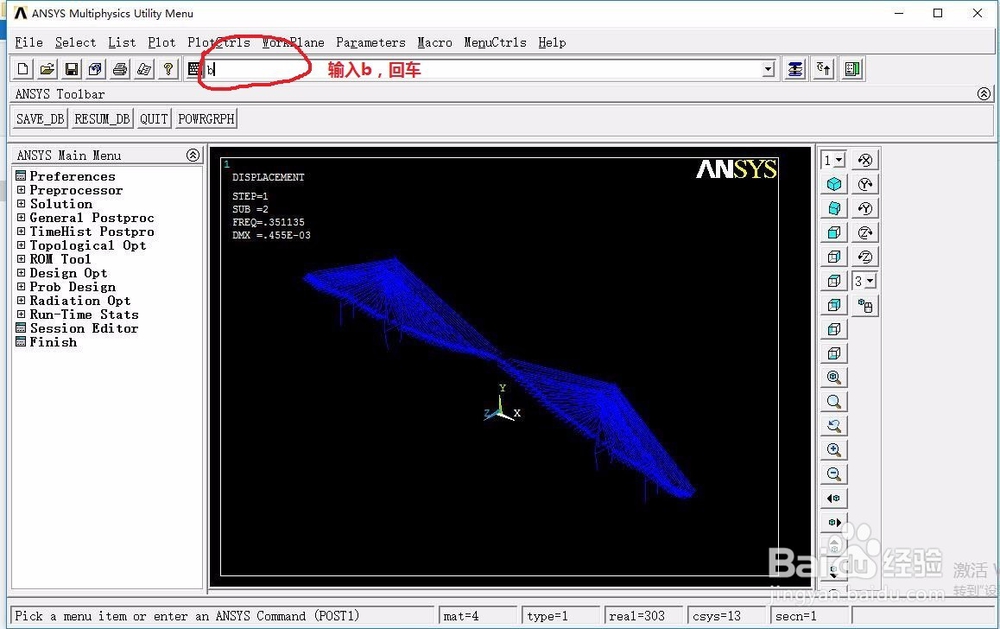Open the File menu
This screenshot has width=1000, height=629.
[x=29, y=42]
